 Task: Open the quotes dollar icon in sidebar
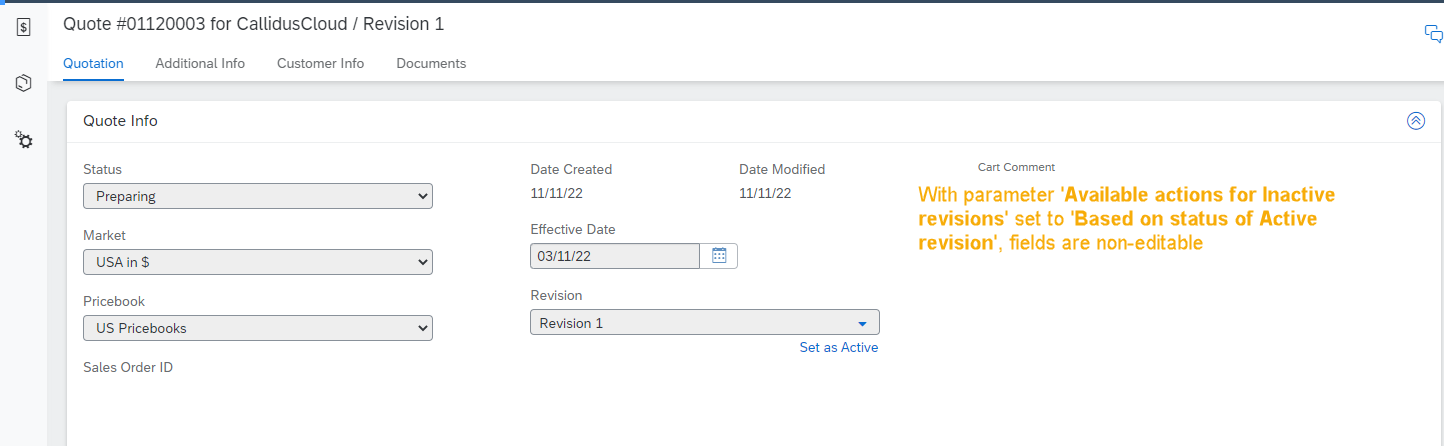tap(23, 27)
